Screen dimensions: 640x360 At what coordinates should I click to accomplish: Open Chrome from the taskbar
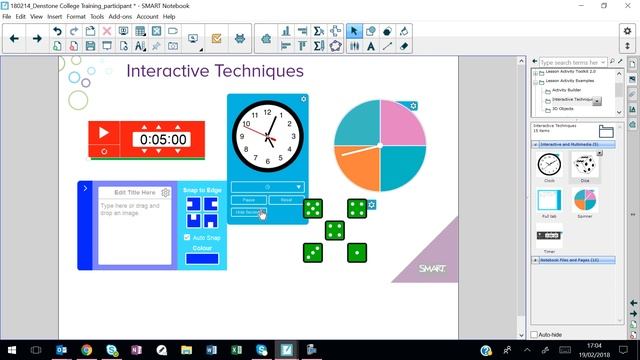point(87,350)
